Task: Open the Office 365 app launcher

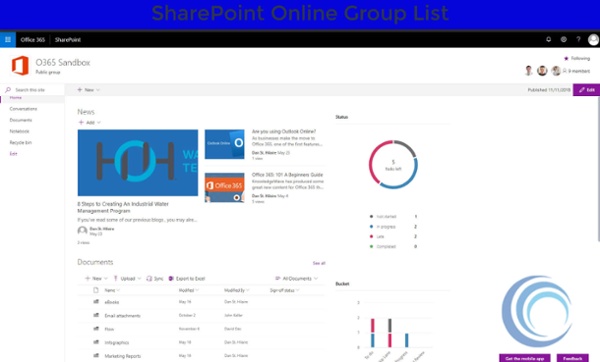Action: click(8, 39)
